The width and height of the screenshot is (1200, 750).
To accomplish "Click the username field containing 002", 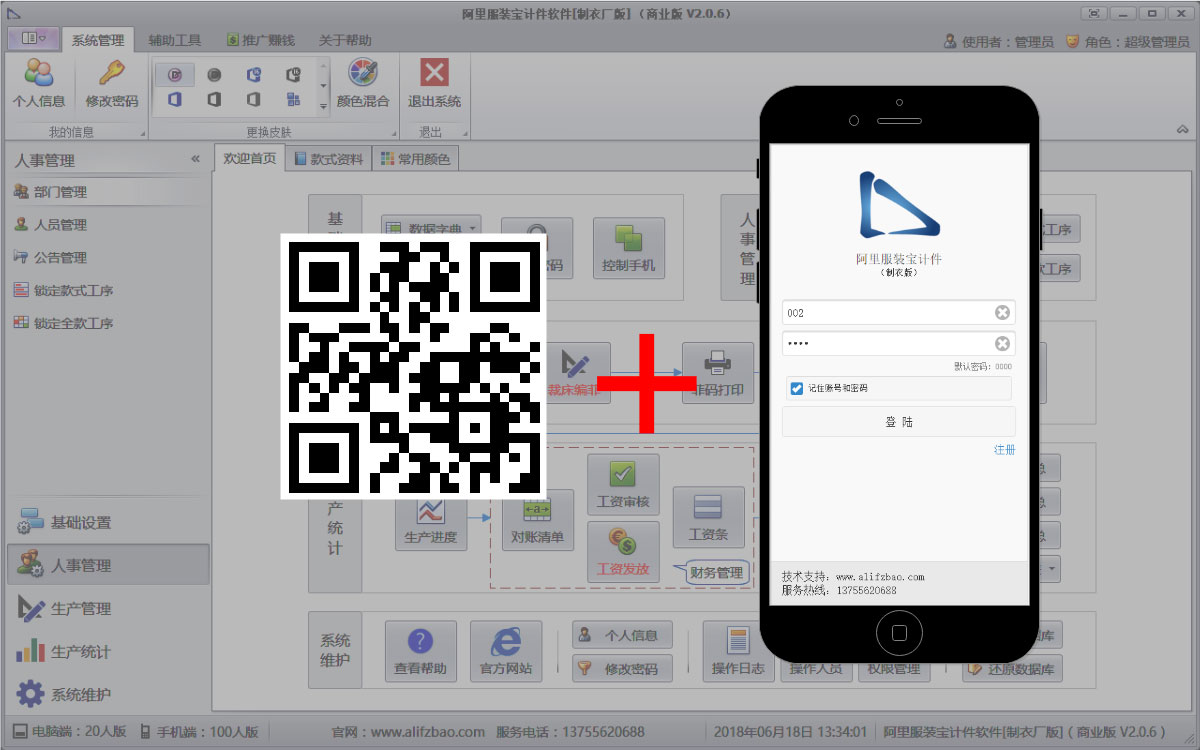I will pos(885,313).
